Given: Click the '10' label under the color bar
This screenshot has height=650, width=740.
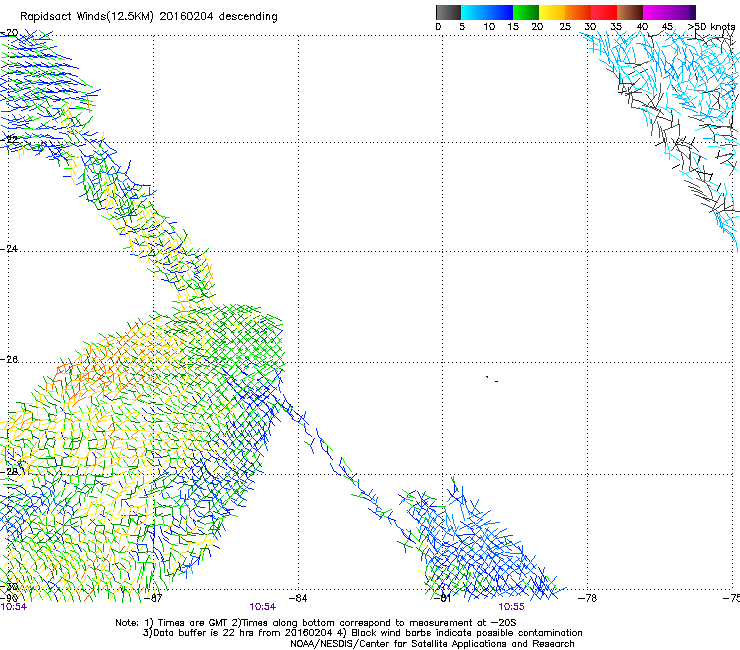Looking at the screenshot, I should point(489,27).
